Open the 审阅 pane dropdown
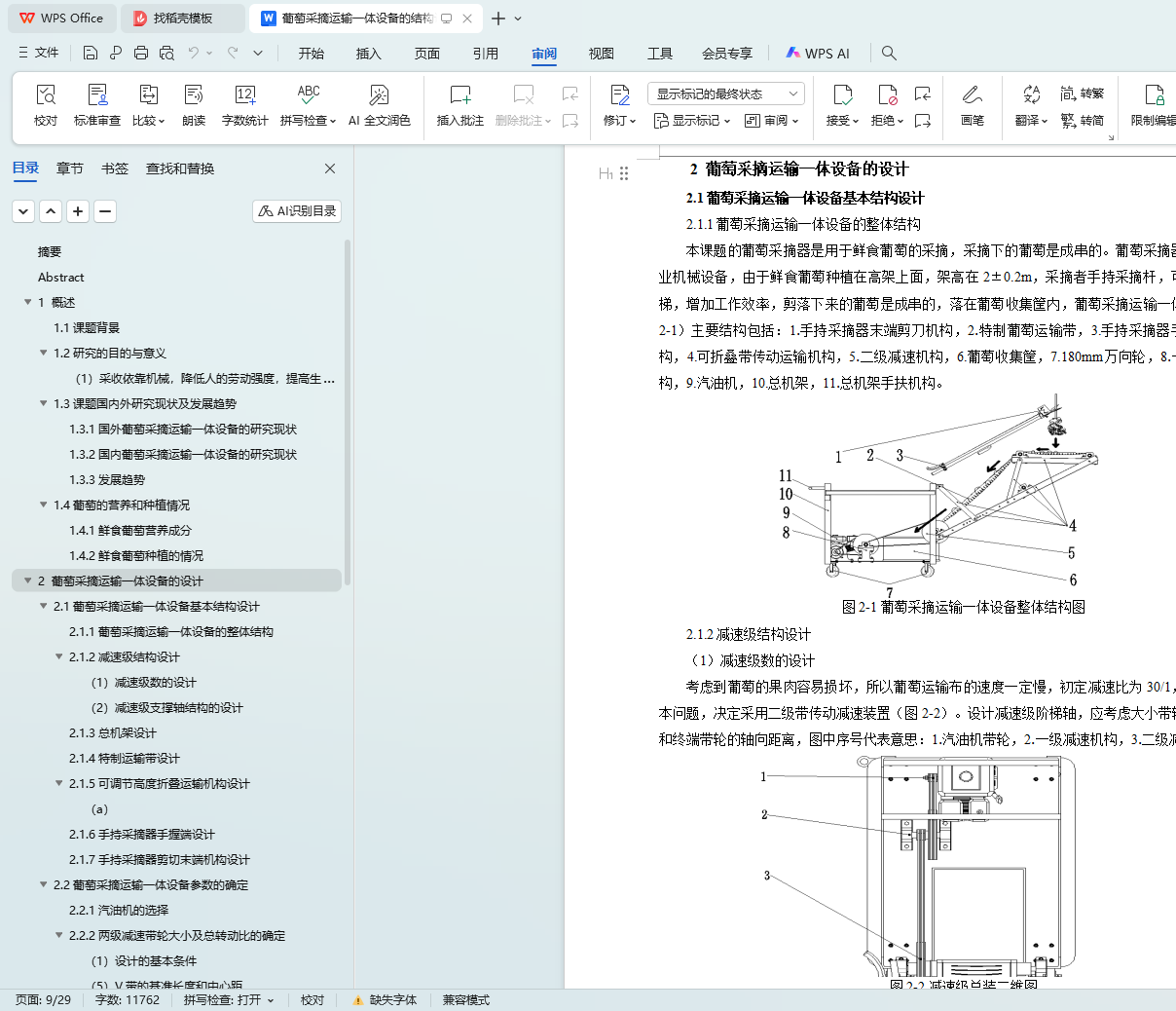This screenshot has width=1176, height=1011. [771, 121]
